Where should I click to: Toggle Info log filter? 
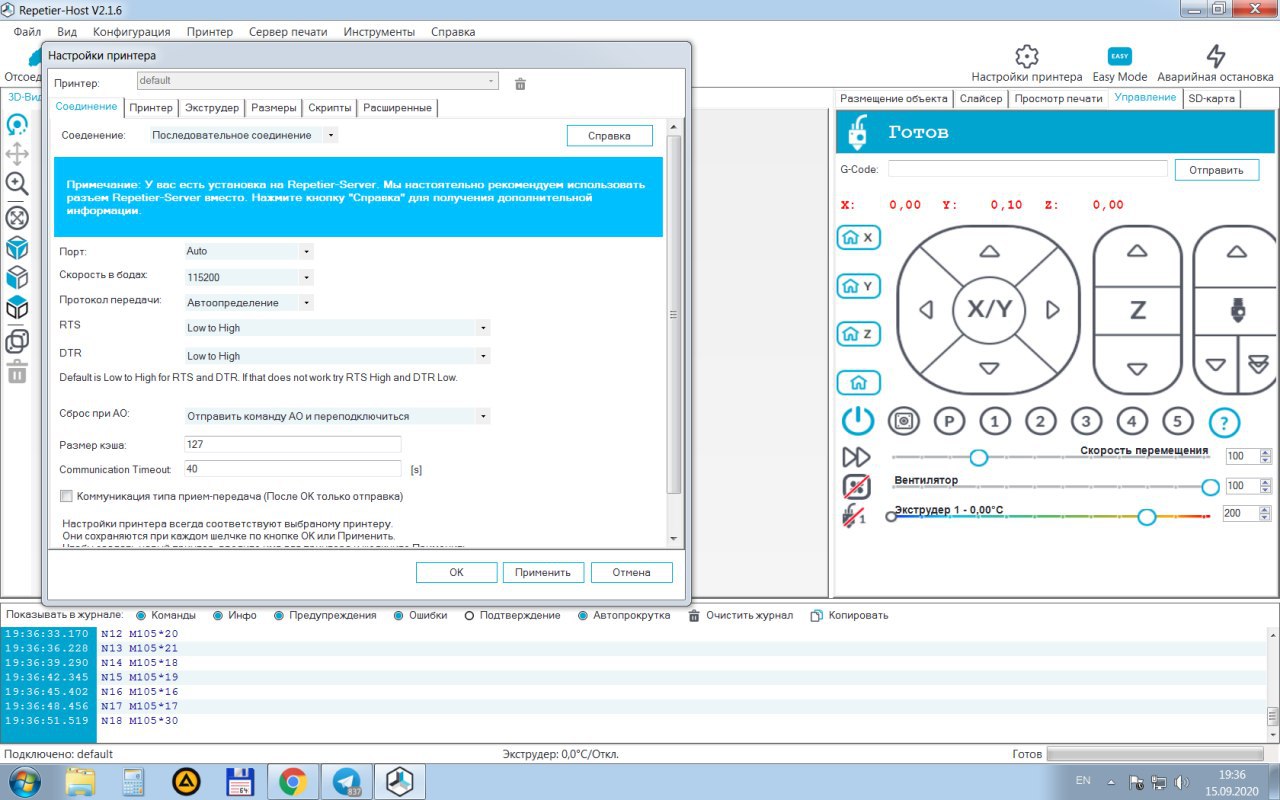click(x=216, y=615)
